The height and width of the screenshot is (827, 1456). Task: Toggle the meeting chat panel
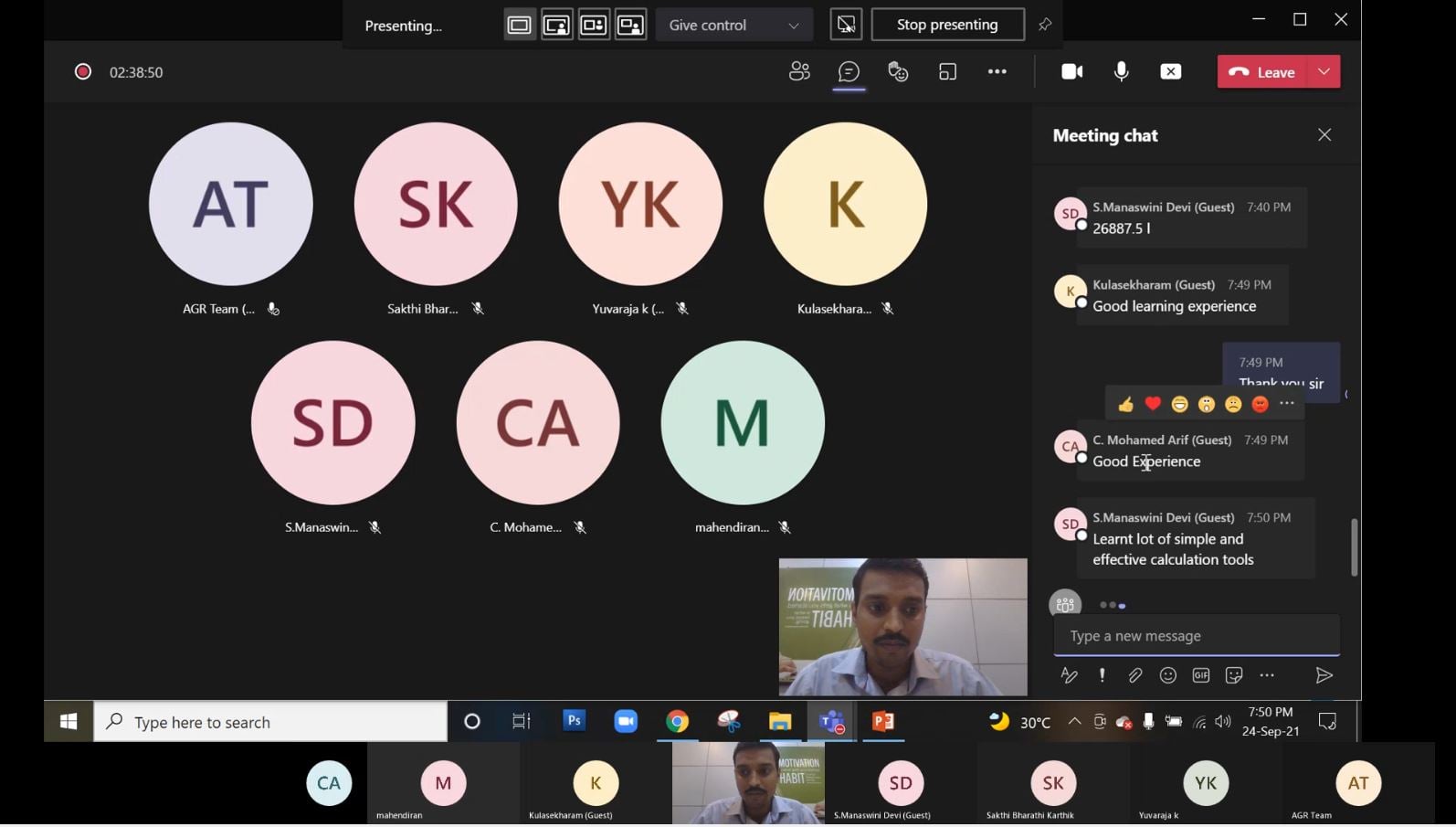pyautogui.click(x=849, y=71)
